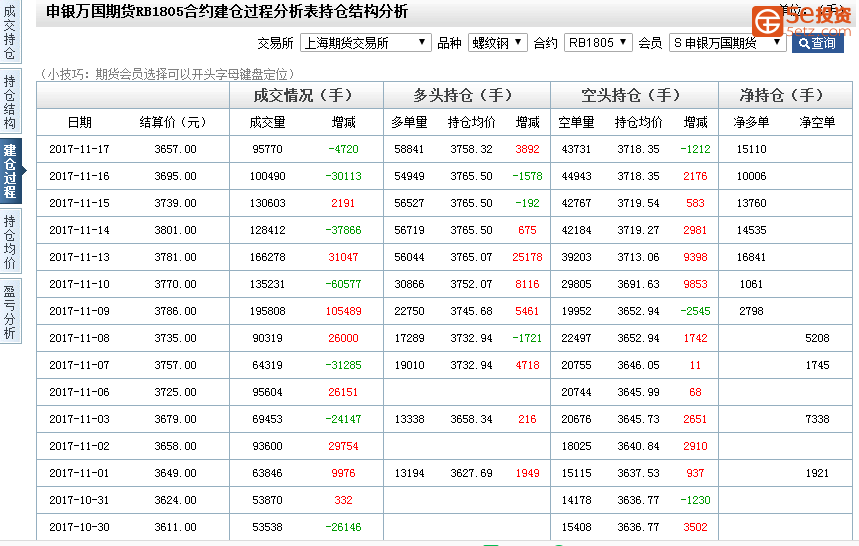Open the 交易所 exchange dropdown
This screenshot has width=859, height=546.
coord(365,43)
